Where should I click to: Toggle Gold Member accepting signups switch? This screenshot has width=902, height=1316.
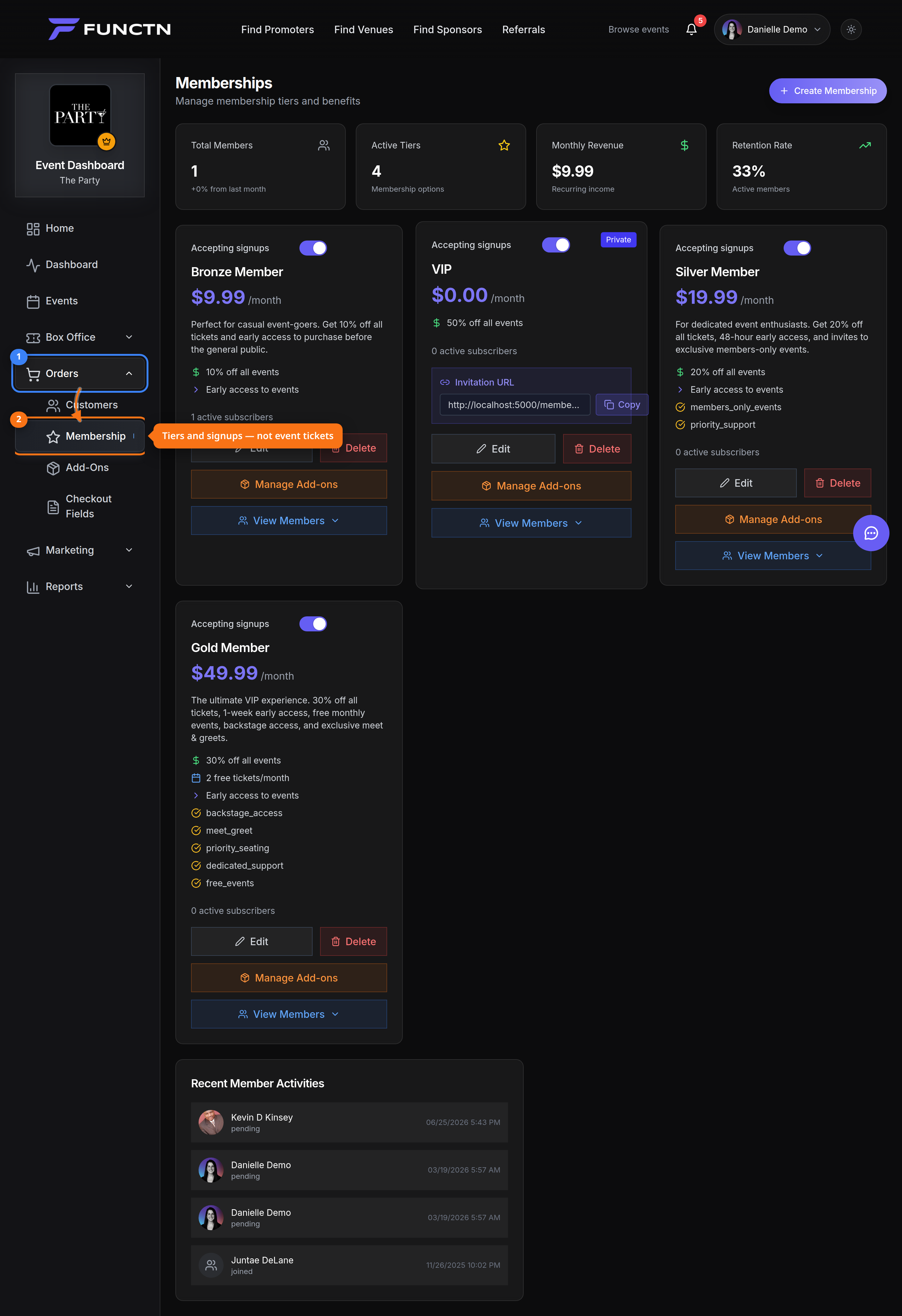click(x=313, y=624)
